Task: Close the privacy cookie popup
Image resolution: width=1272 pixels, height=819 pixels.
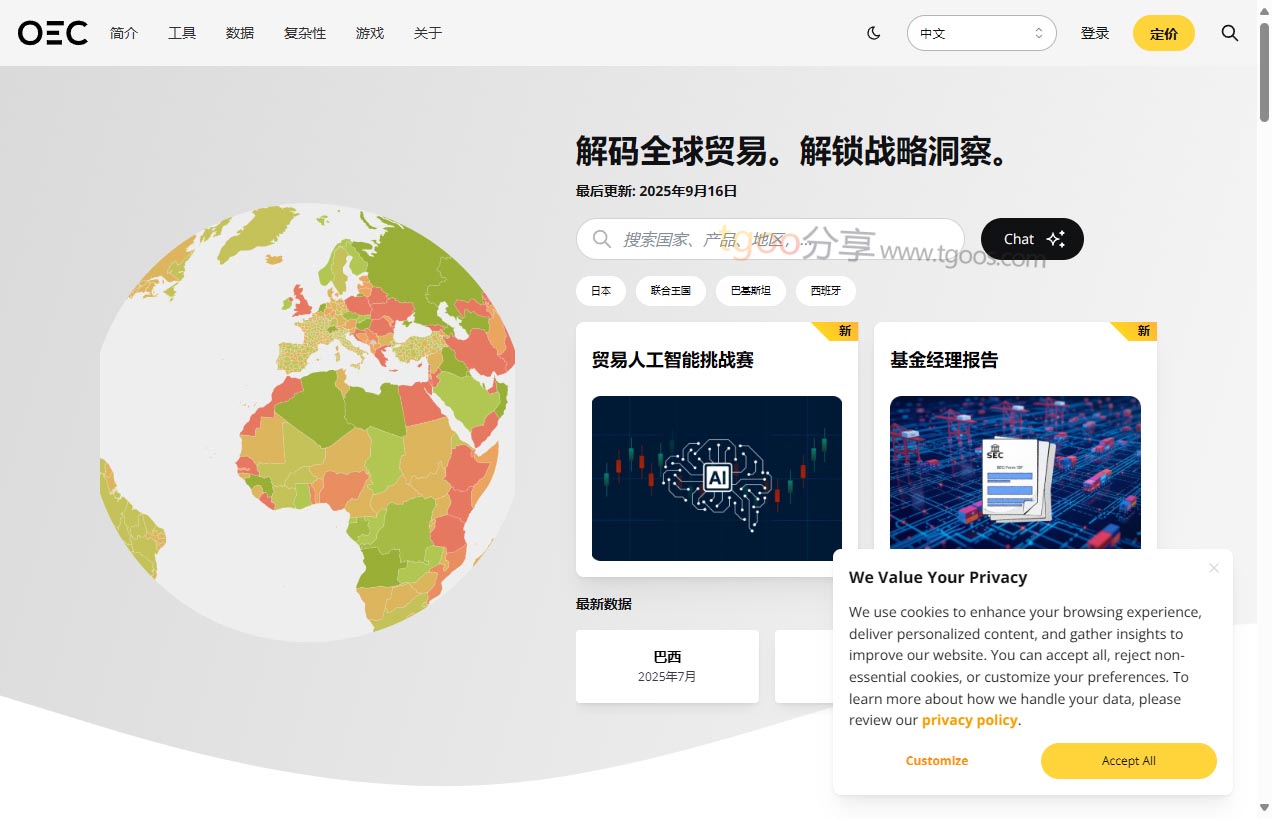Action: [x=1213, y=568]
